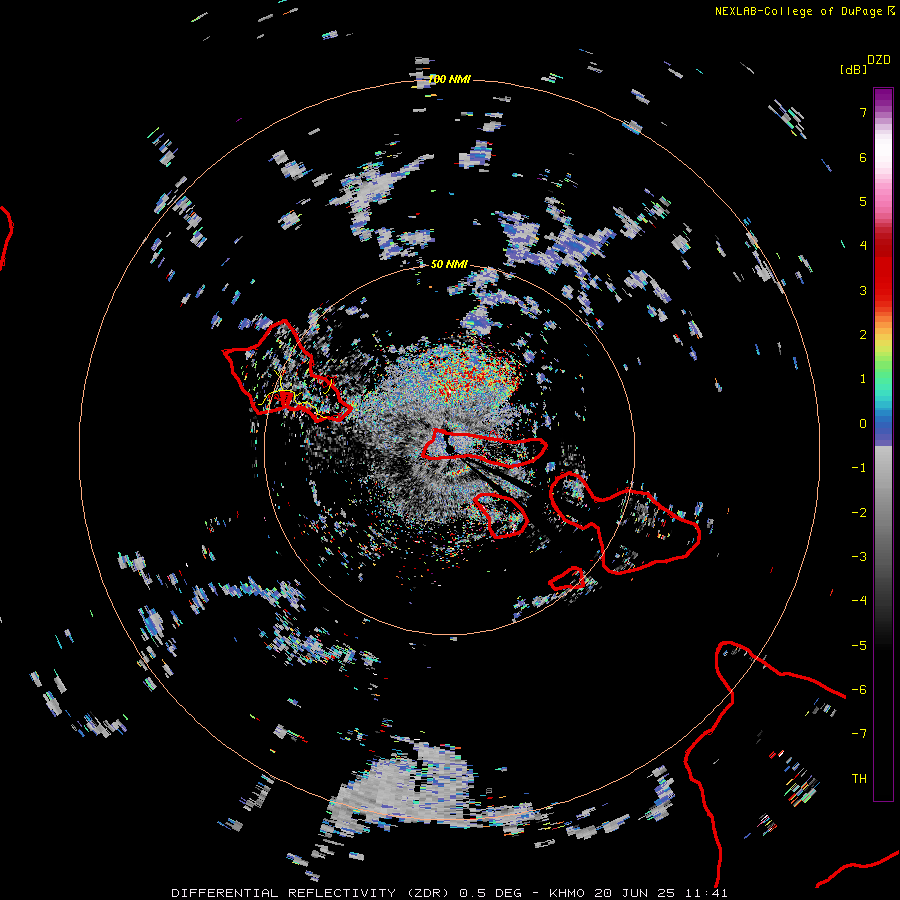Select the Differential Reflectivity caption at bottom
The image size is (900, 900).
449,893
